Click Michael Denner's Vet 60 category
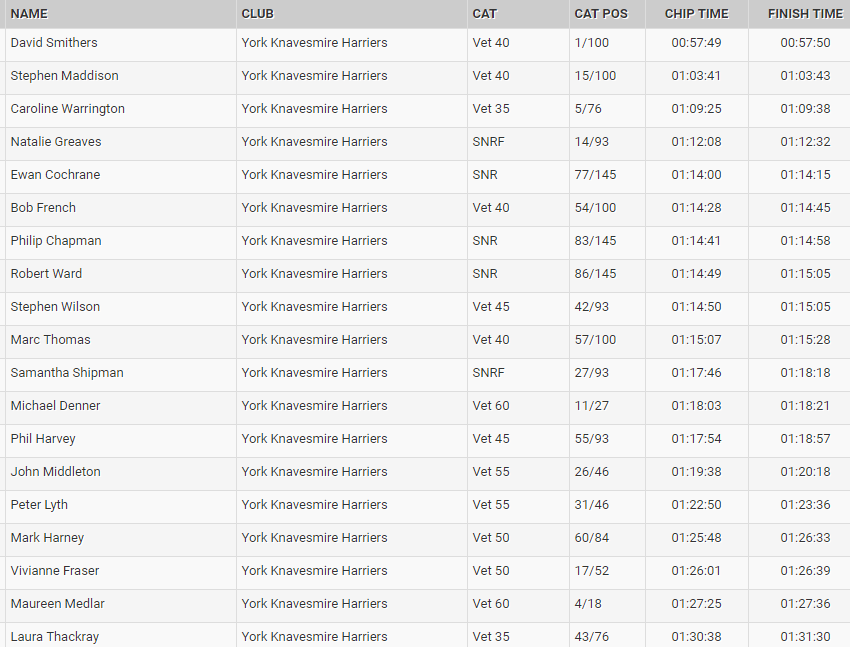 [x=491, y=406]
